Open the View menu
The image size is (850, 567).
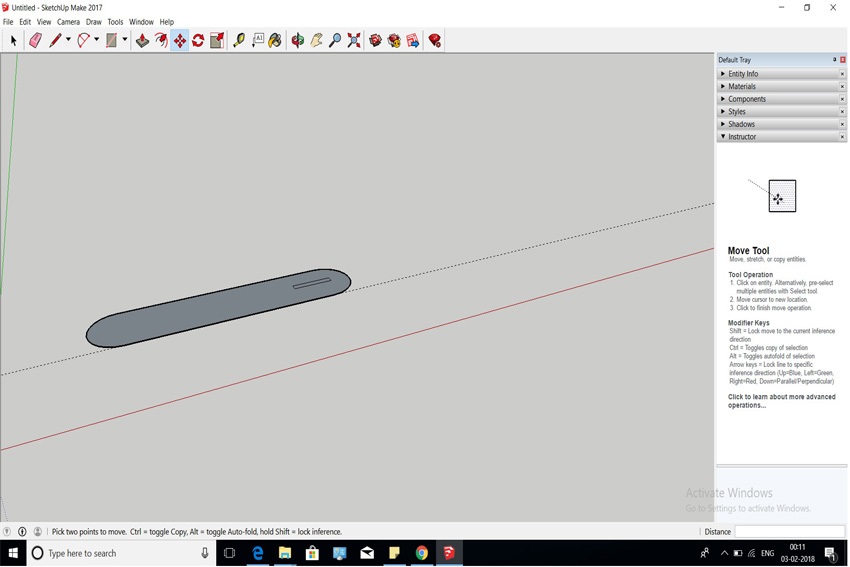[44, 22]
